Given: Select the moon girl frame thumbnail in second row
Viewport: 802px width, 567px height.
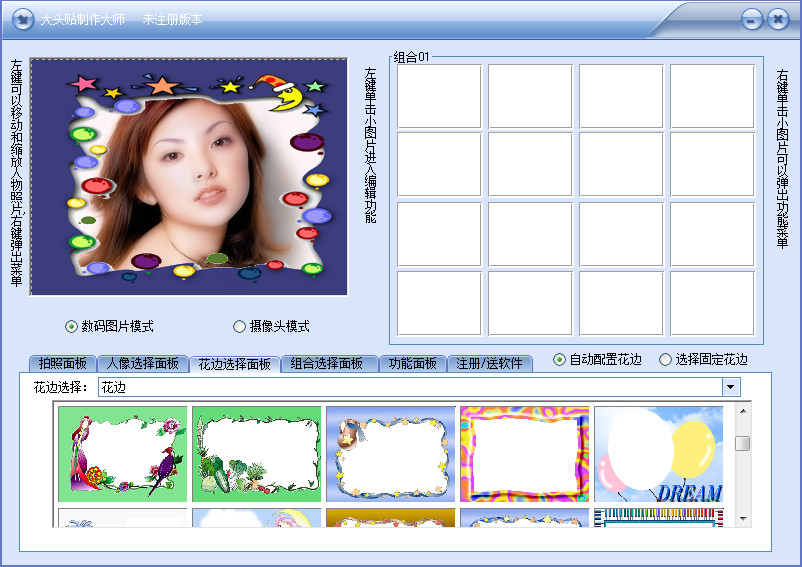Looking at the screenshot, I should 257,517.
